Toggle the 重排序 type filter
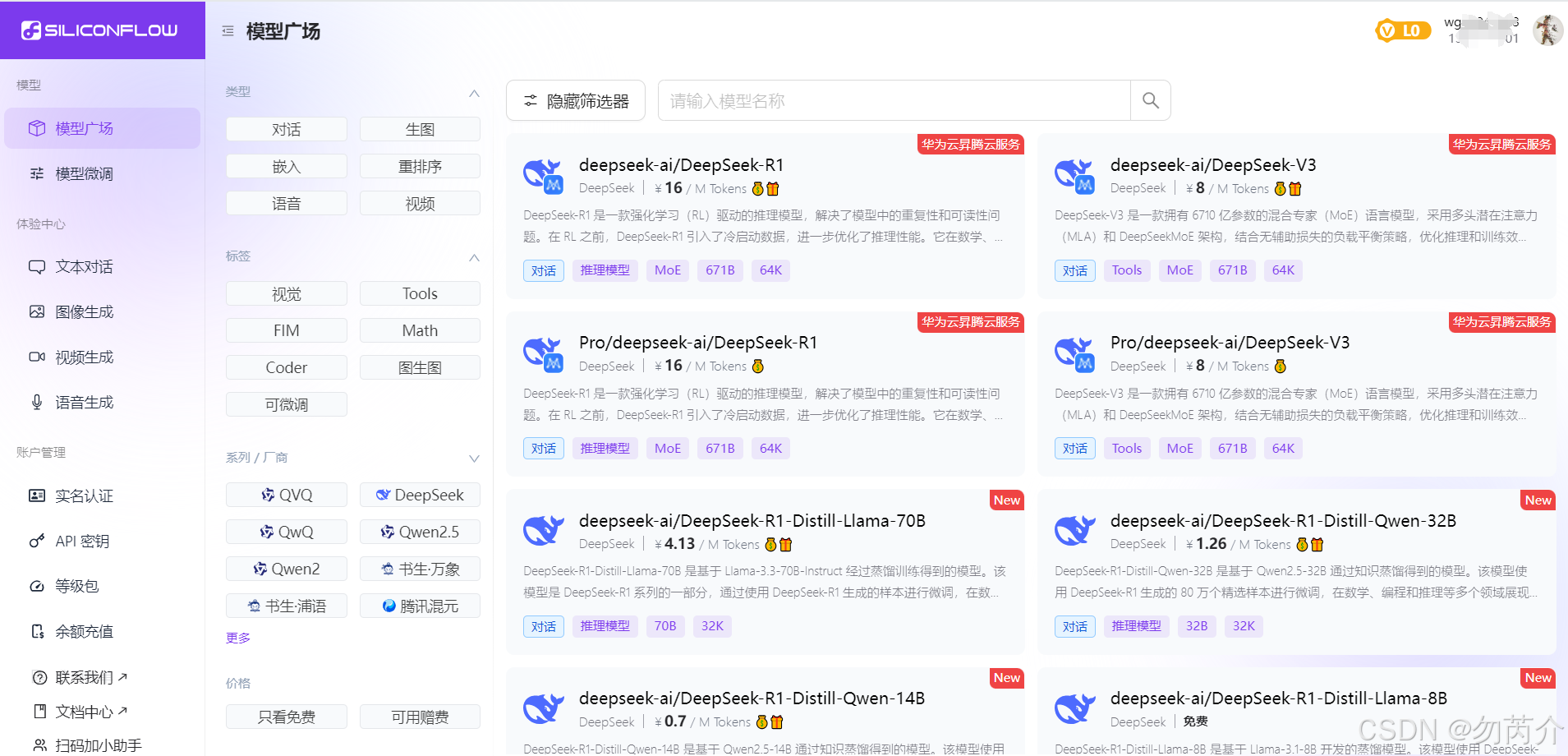Screen dimensions: 1568x756 420,166
